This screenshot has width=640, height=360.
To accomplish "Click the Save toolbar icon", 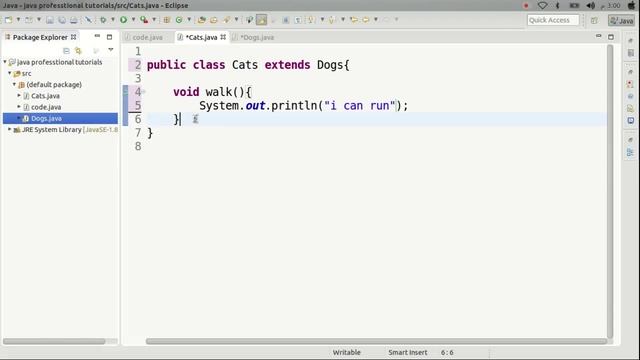I will coord(50,20).
